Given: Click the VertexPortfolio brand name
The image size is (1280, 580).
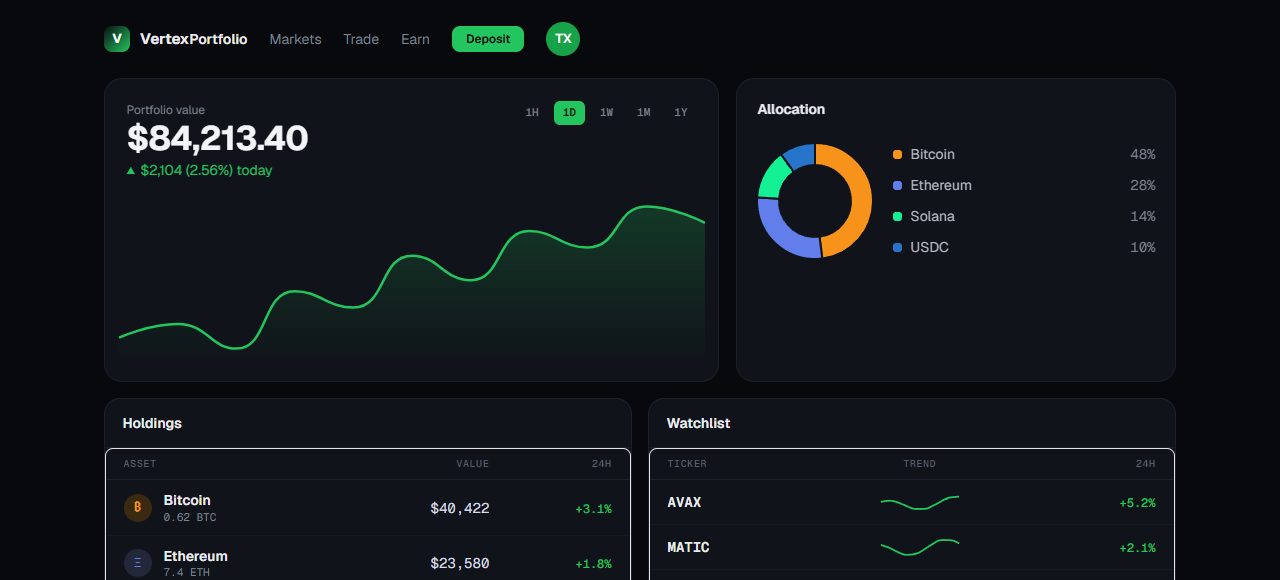Looking at the screenshot, I should (194, 39).
